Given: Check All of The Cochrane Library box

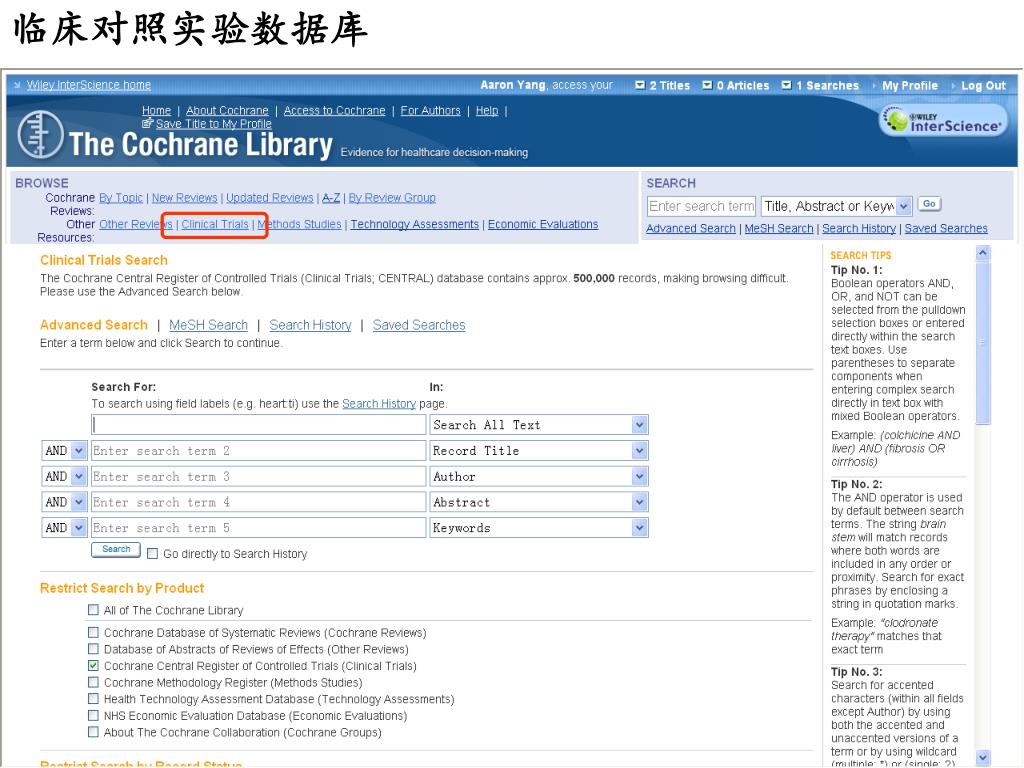Looking at the screenshot, I should pos(93,610).
